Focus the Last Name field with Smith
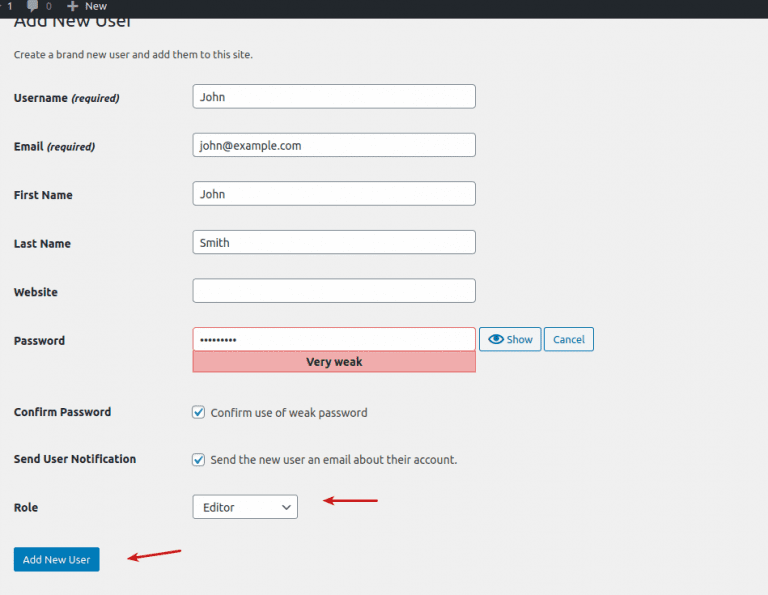768x595 pixels. coord(334,242)
